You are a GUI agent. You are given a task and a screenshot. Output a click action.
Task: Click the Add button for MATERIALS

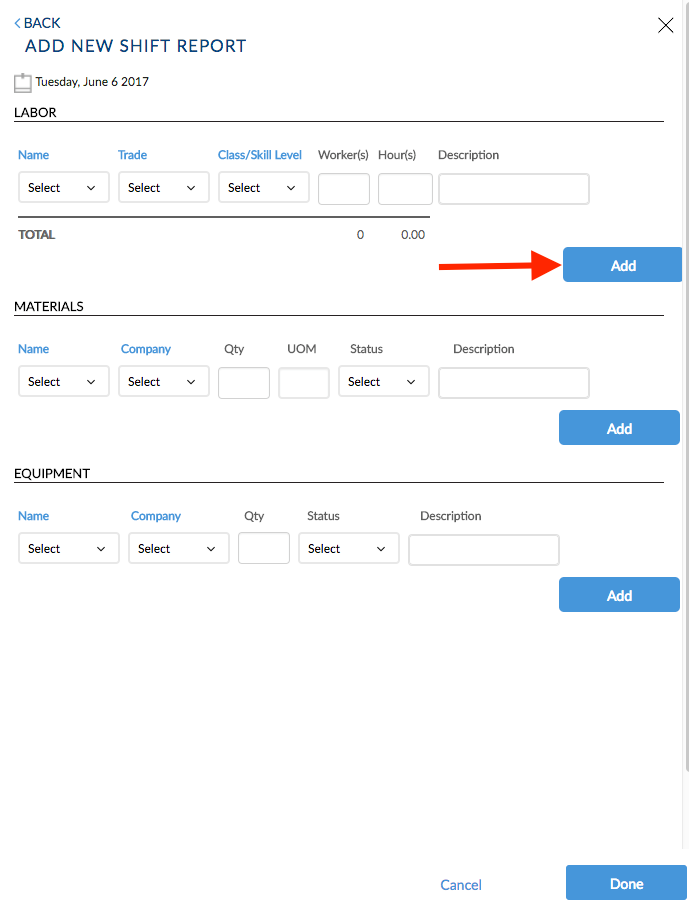(x=619, y=427)
